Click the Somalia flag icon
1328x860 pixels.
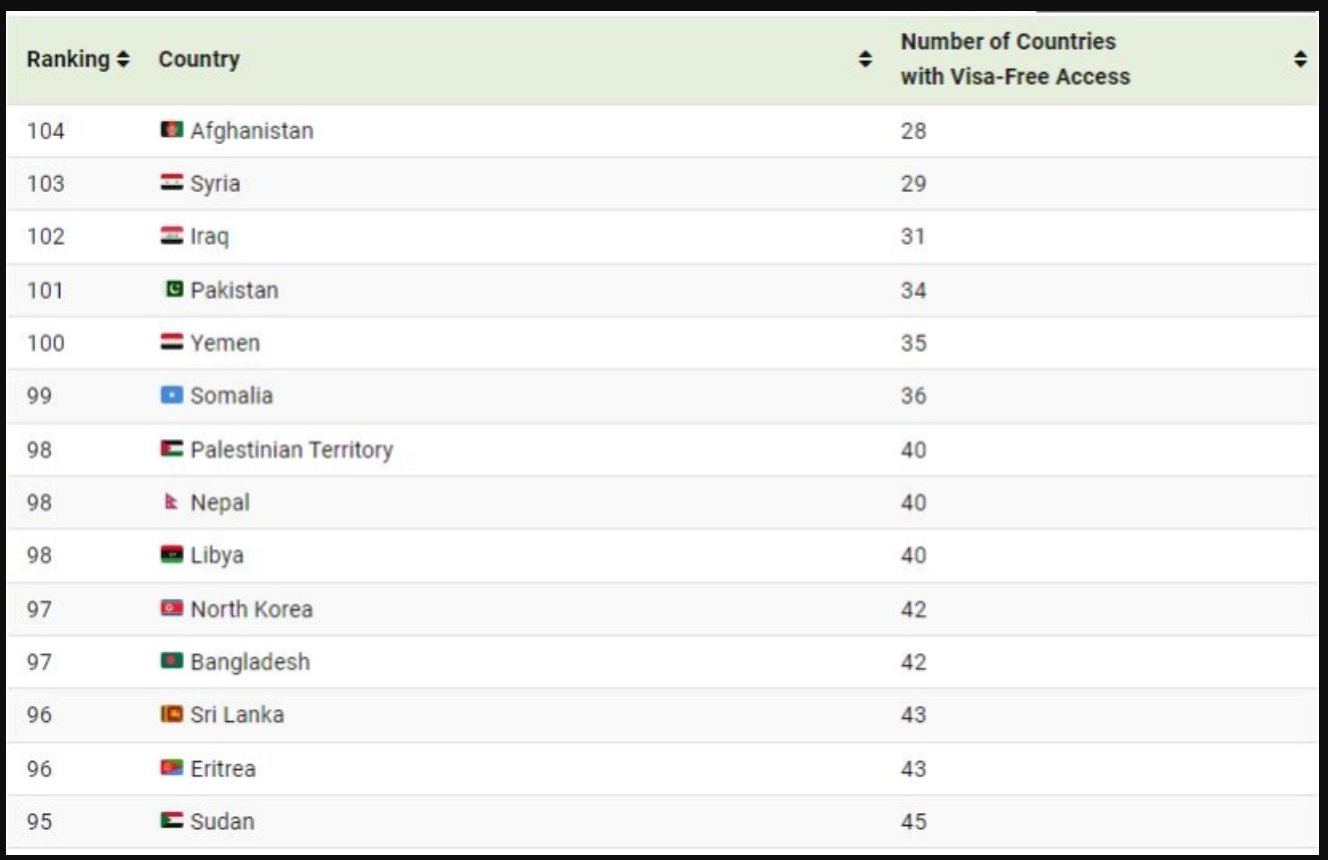click(x=171, y=395)
